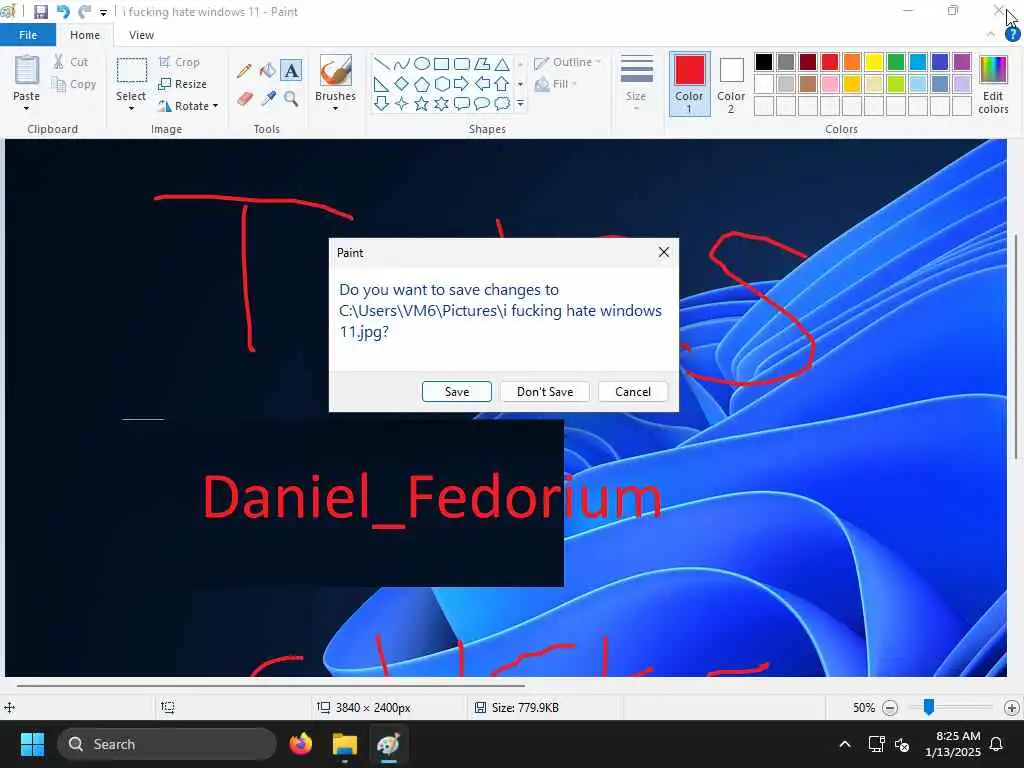
Task: Open the Rotate dropdown
Action: tap(188, 106)
